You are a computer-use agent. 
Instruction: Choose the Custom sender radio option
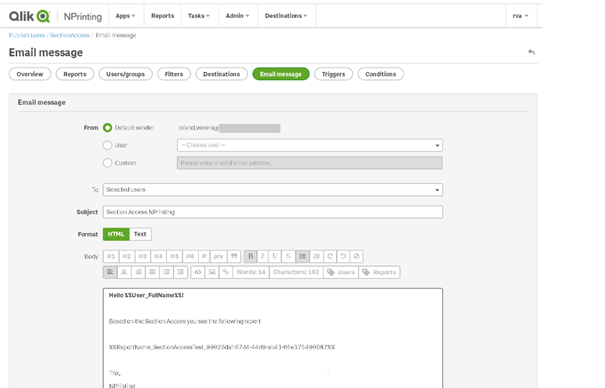(107, 163)
